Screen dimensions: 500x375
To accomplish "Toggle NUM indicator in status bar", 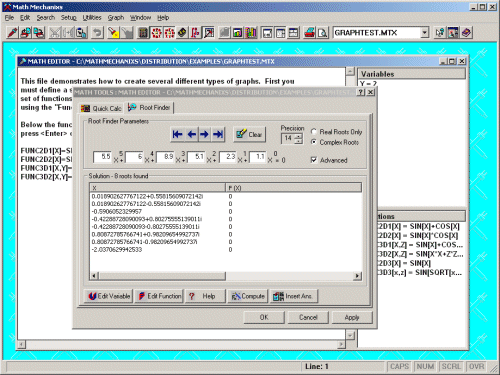I will pyautogui.click(x=425, y=367).
